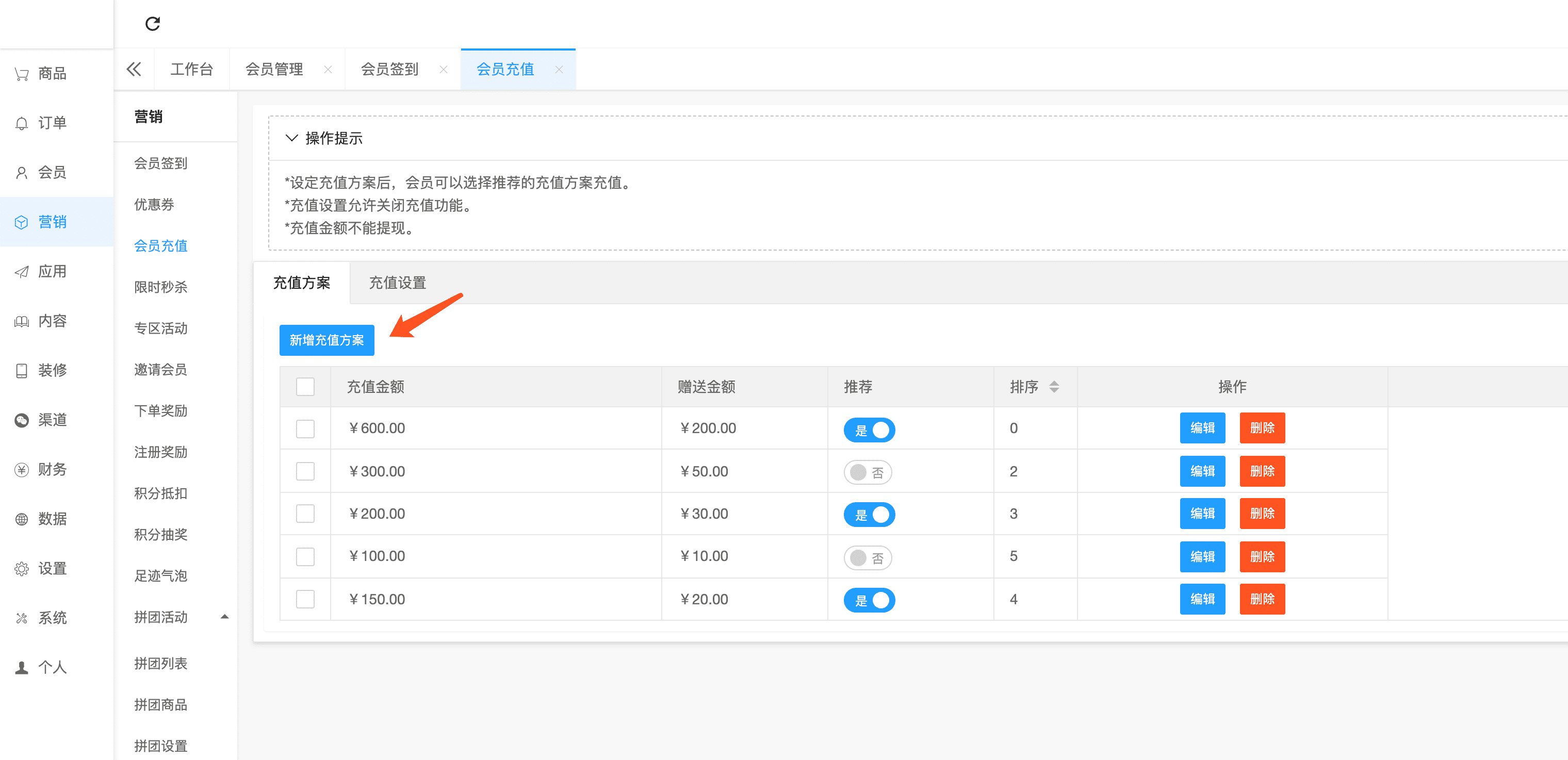Screen dimensions: 1568x760
Task: Sort the table by 排序 column
Action: 1054,387
